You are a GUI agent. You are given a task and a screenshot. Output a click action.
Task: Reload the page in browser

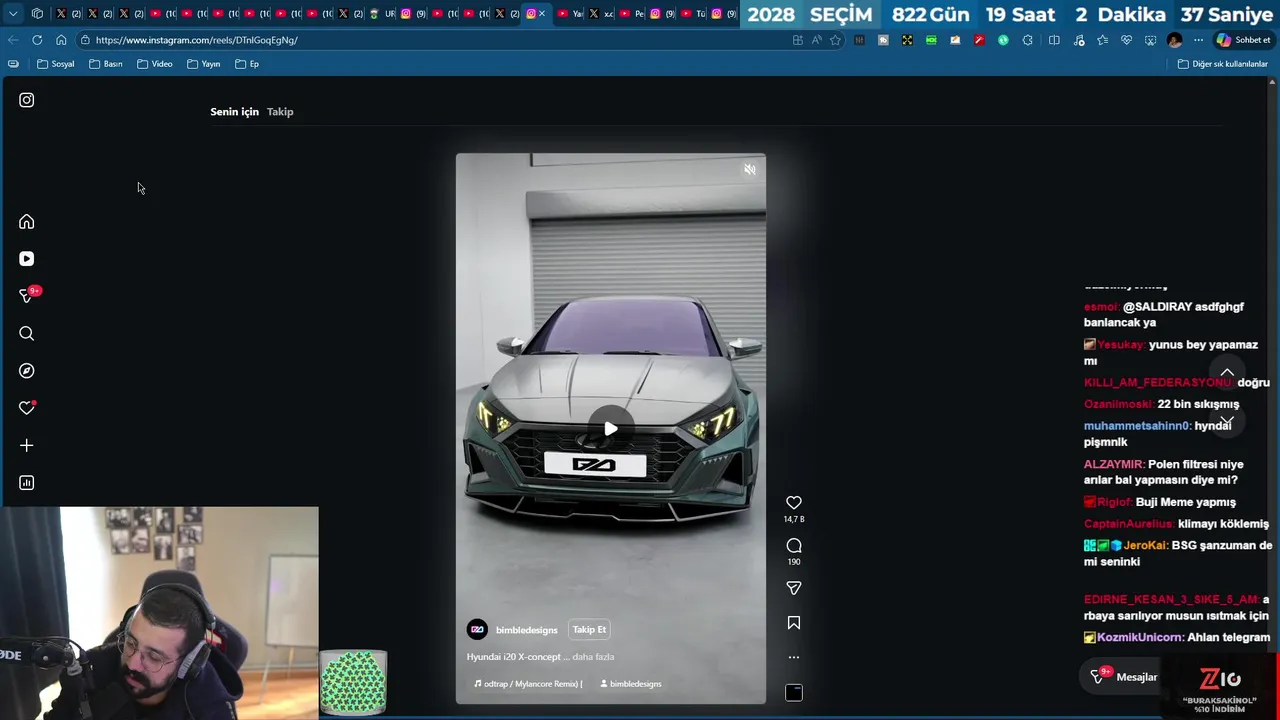click(37, 40)
